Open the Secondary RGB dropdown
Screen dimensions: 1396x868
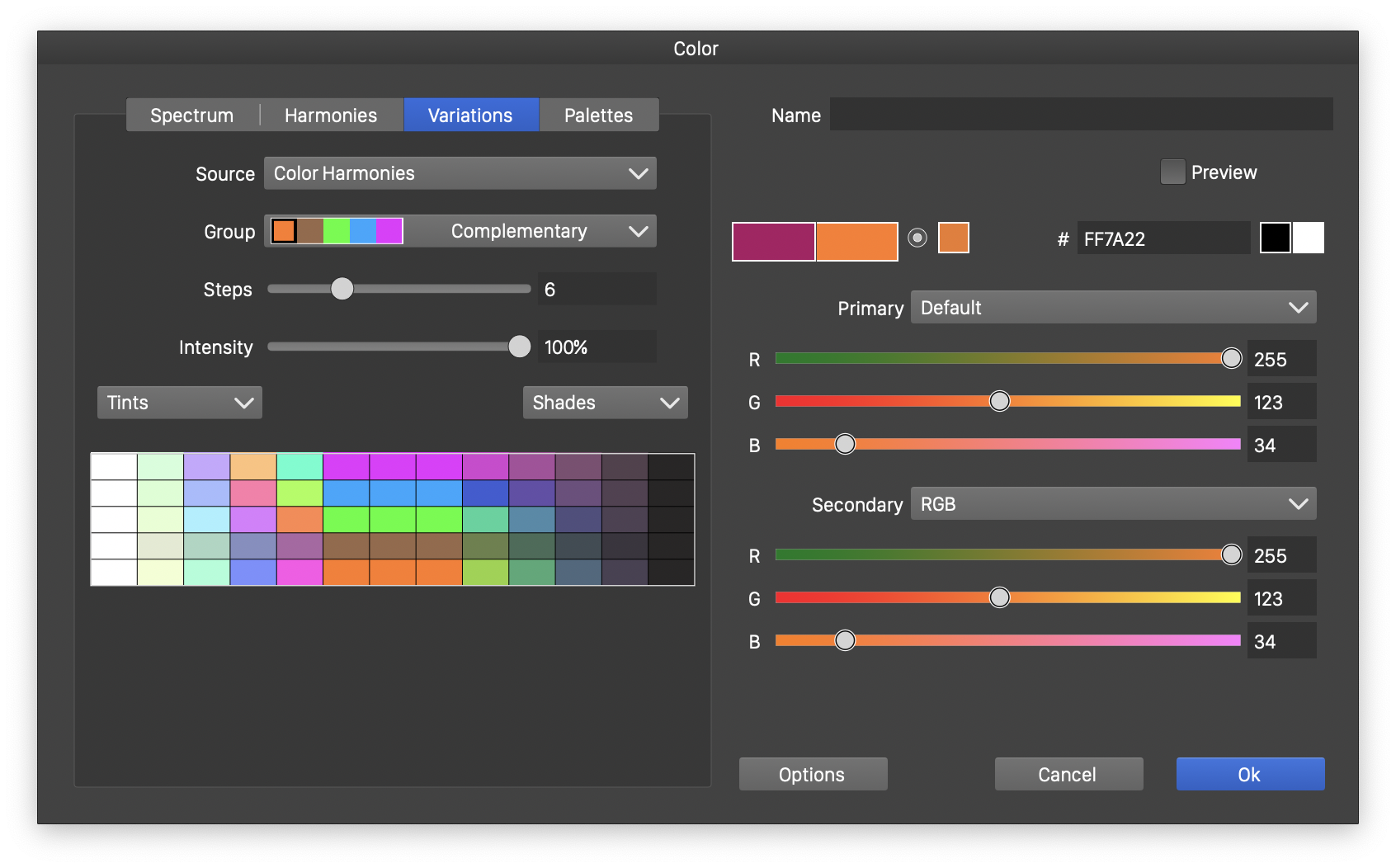pyautogui.click(x=1112, y=504)
